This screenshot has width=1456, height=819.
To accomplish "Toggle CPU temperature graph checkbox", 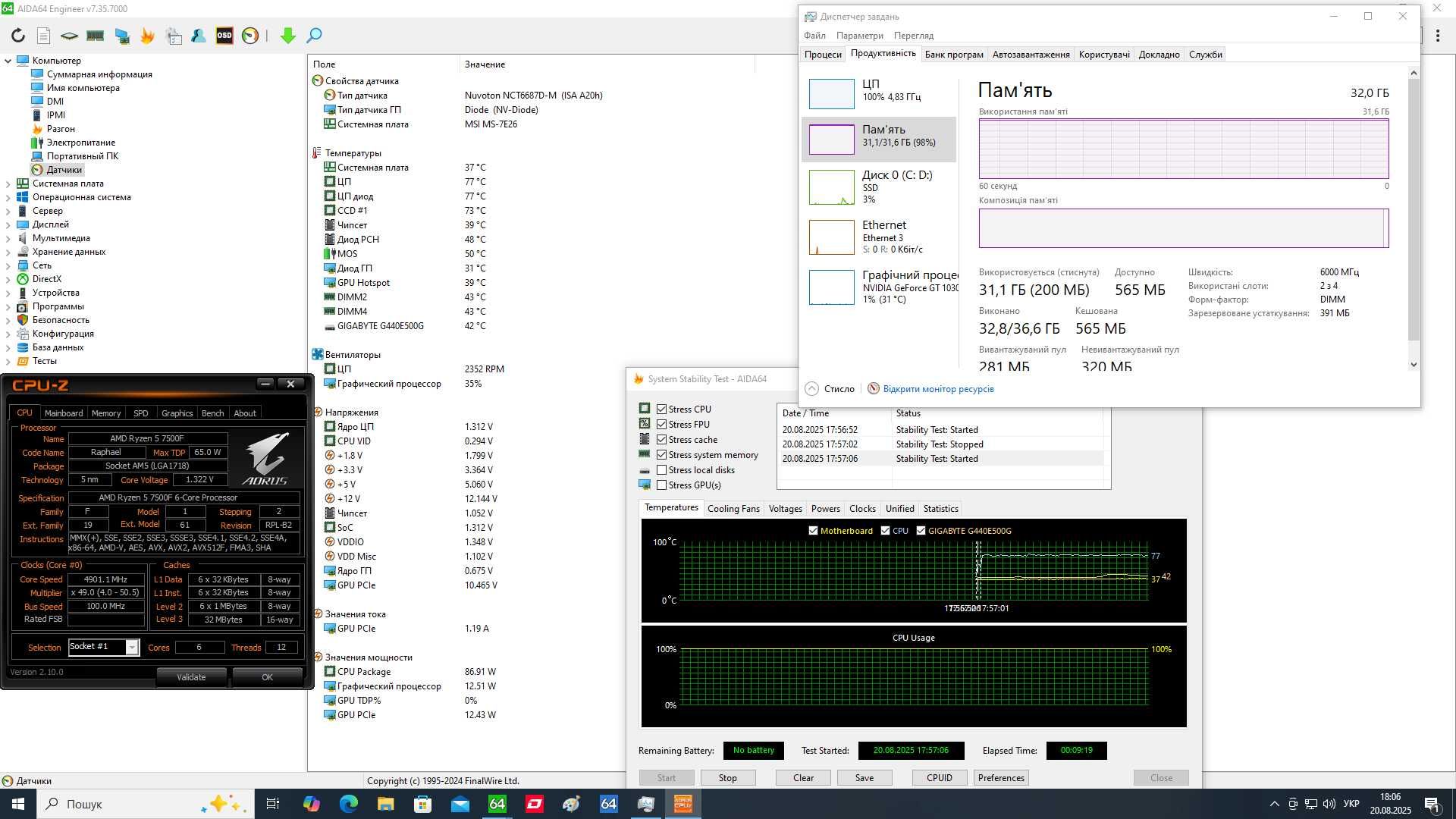I will coord(885,531).
